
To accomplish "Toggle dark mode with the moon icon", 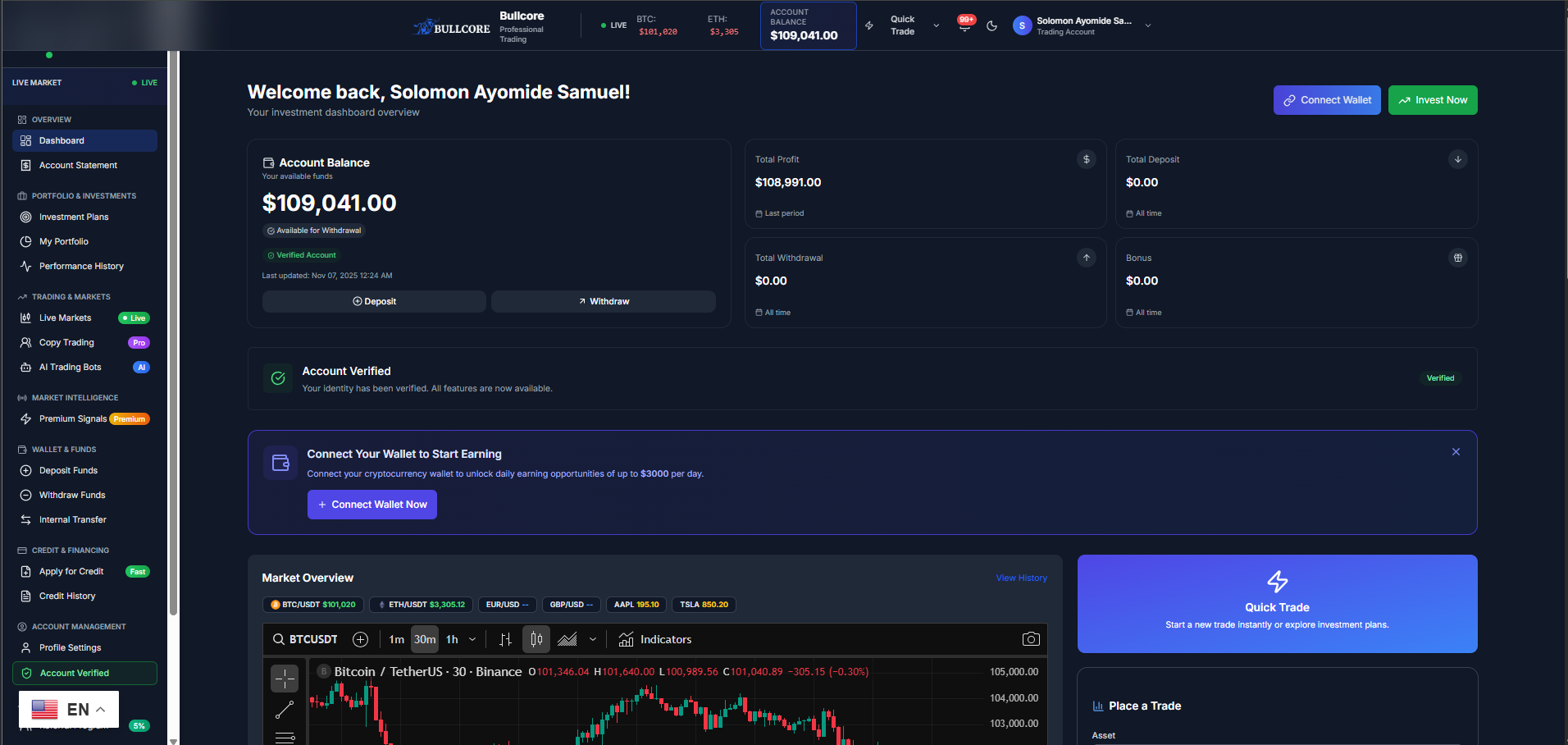I will [x=991, y=25].
